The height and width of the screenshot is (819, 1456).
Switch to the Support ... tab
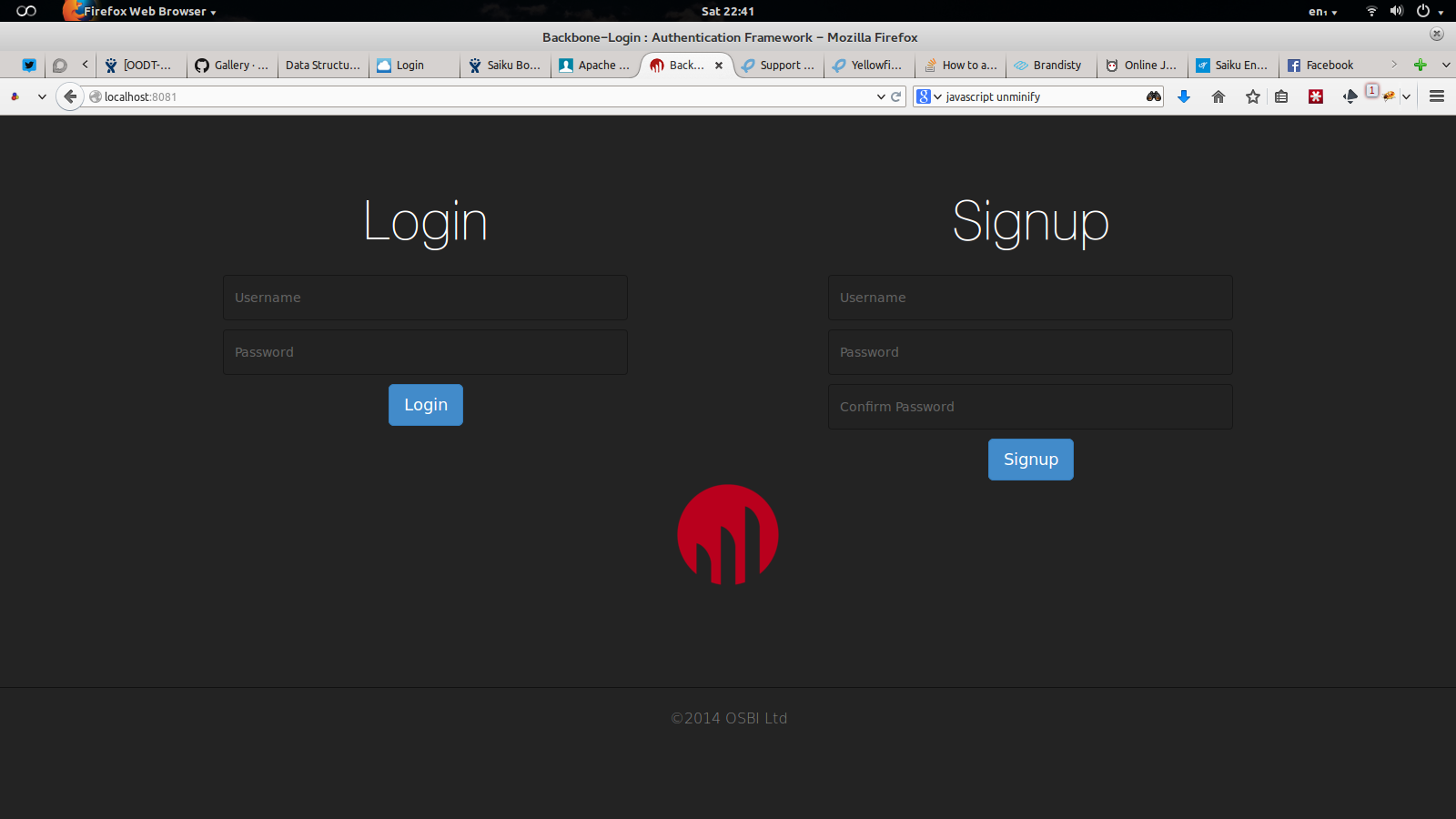(x=778, y=66)
